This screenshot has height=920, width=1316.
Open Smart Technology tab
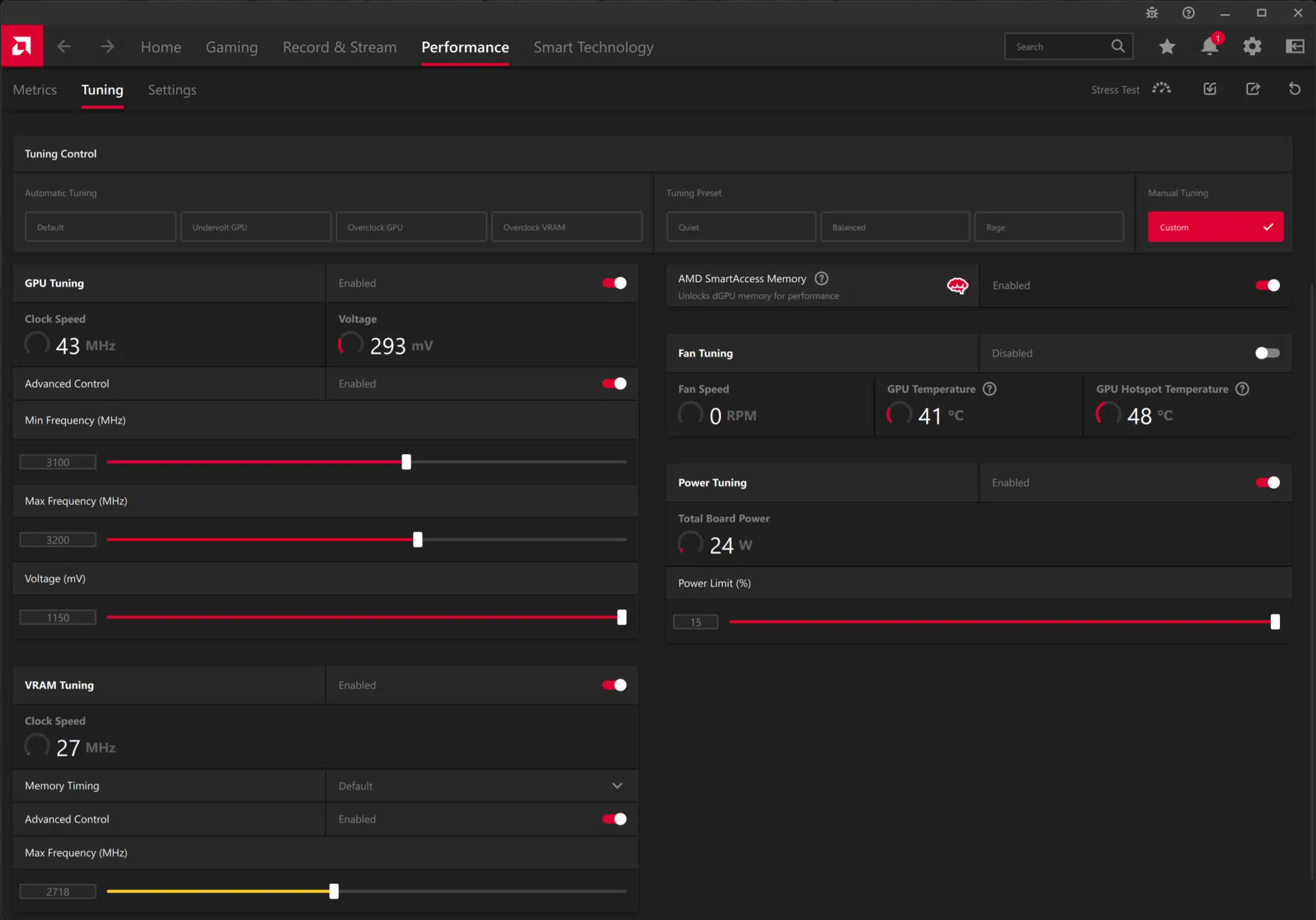coord(593,47)
